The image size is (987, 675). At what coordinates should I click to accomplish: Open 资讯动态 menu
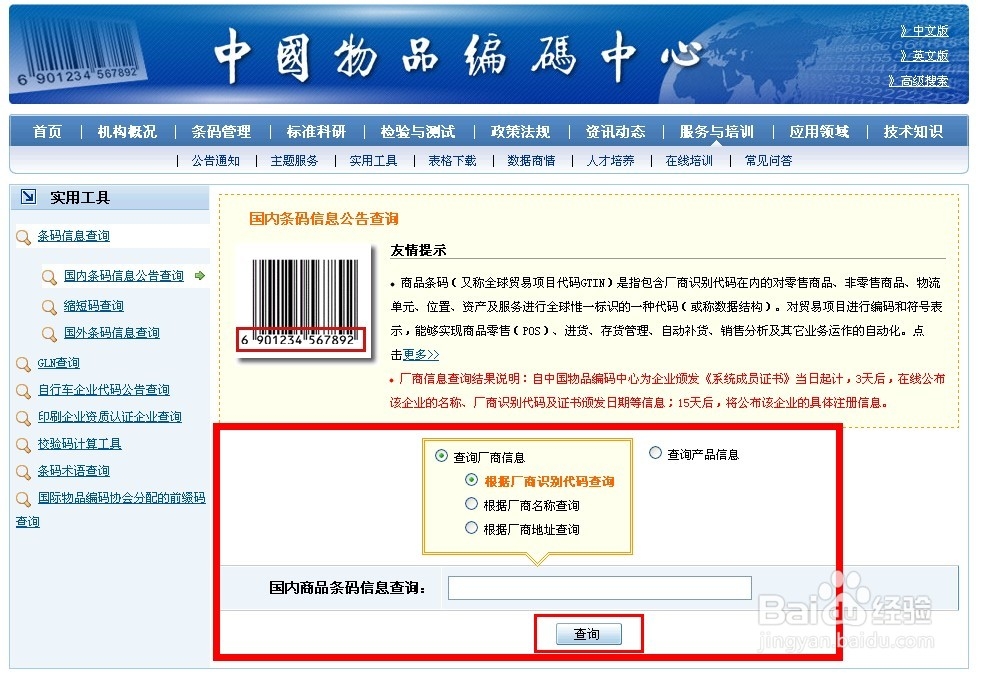[x=616, y=132]
